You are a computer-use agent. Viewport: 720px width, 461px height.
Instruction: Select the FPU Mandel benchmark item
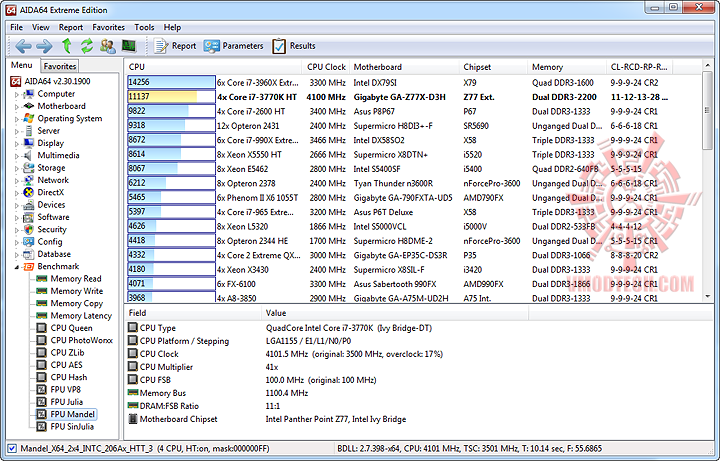click(66, 414)
